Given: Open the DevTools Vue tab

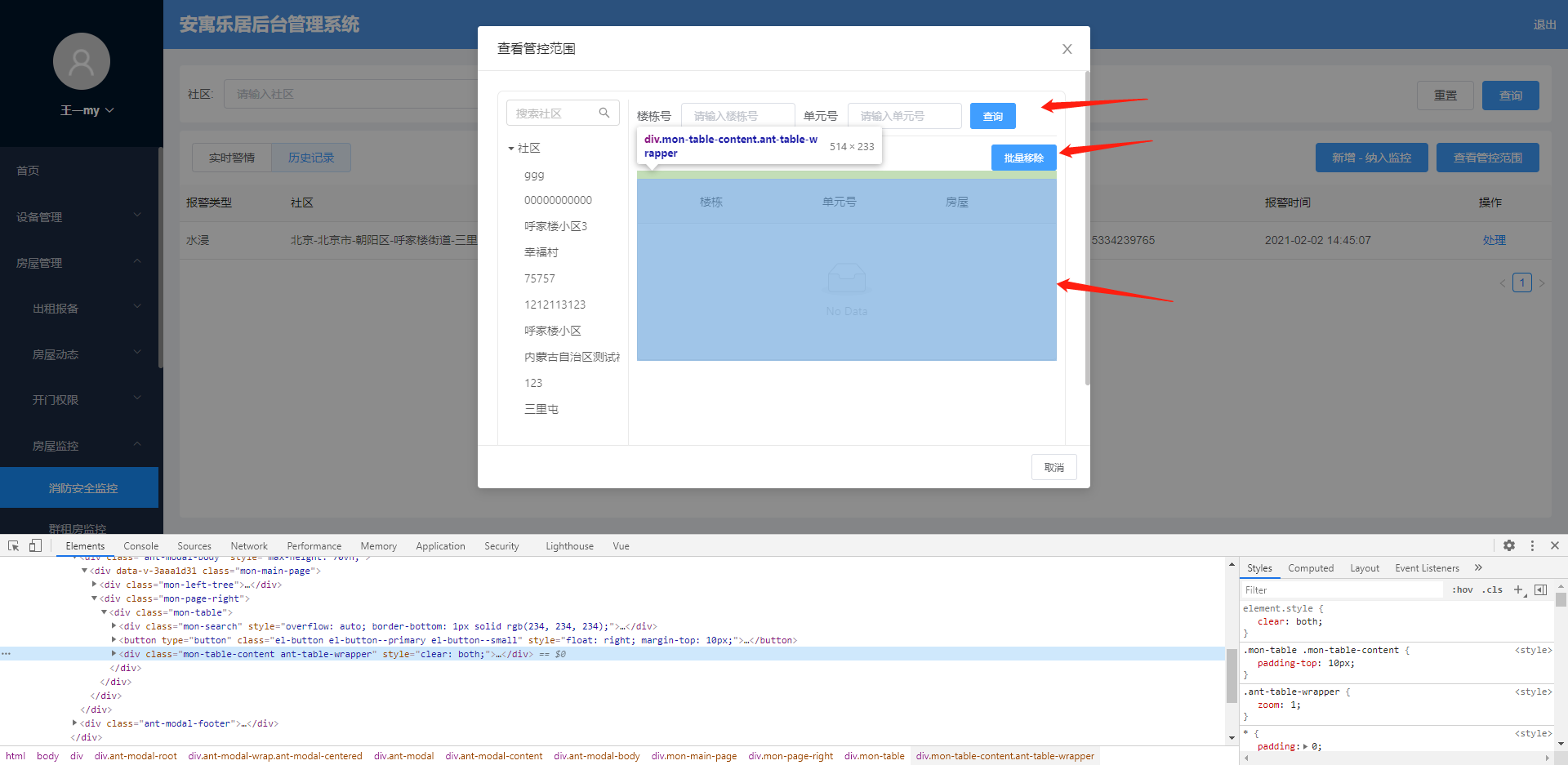Looking at the screenshot, I should pos(621,546).
